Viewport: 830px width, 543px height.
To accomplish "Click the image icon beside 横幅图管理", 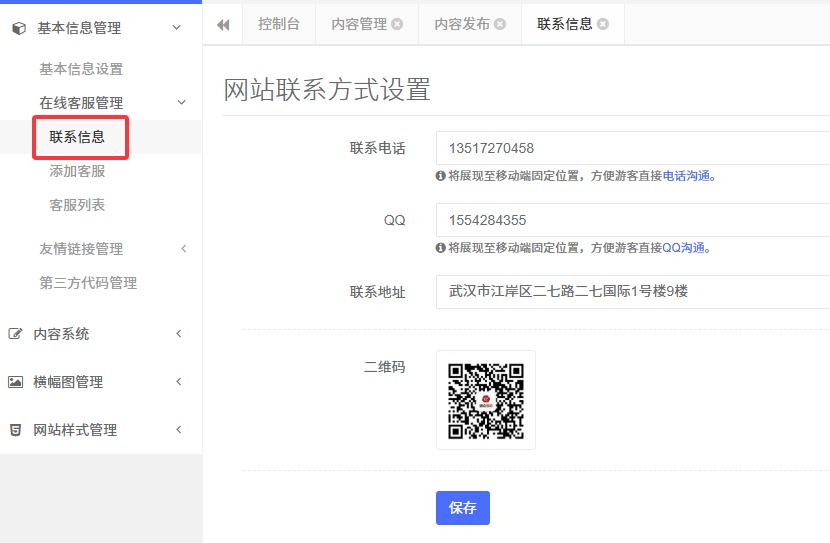I will pos(15,382).
